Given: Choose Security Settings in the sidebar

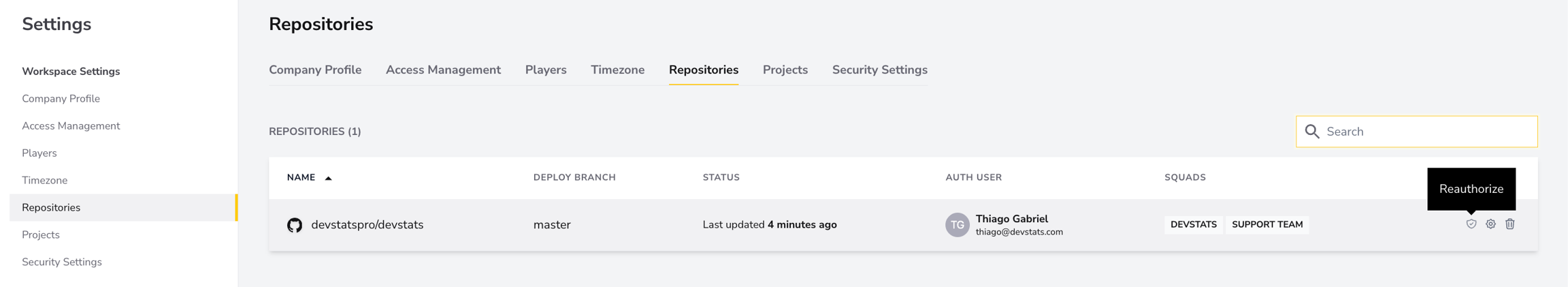Looking at the screenshot, I should 62,262.
